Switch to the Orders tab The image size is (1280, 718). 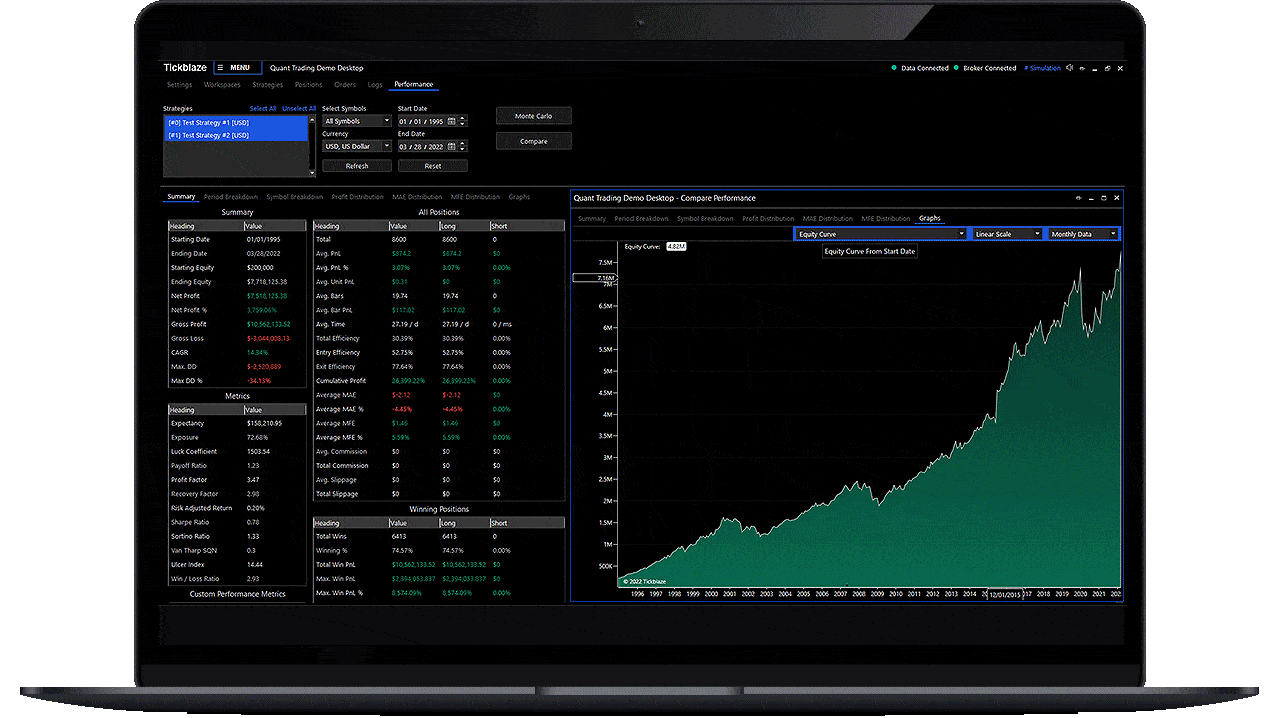pos(345,85)
